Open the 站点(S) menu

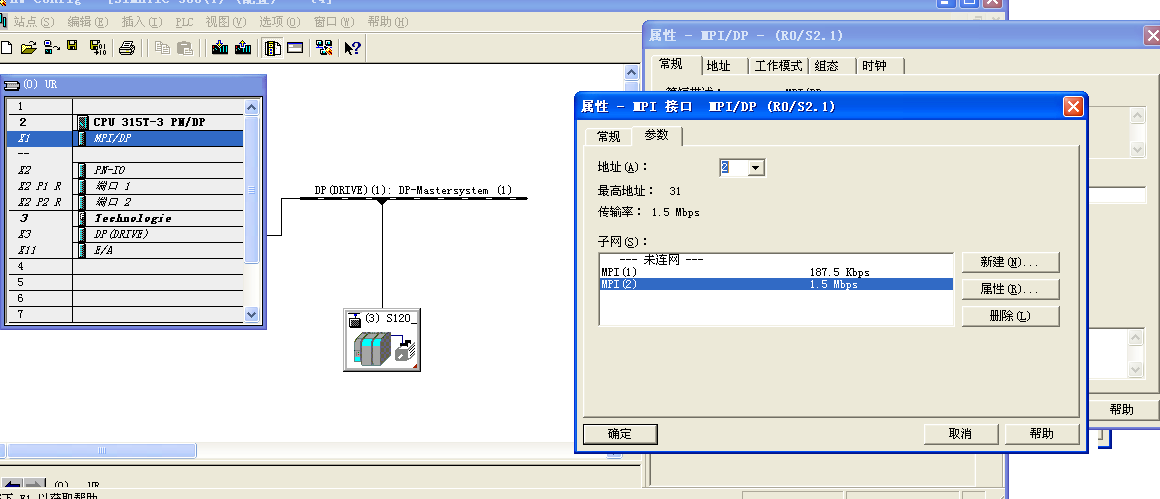click(x=34, y=22)
